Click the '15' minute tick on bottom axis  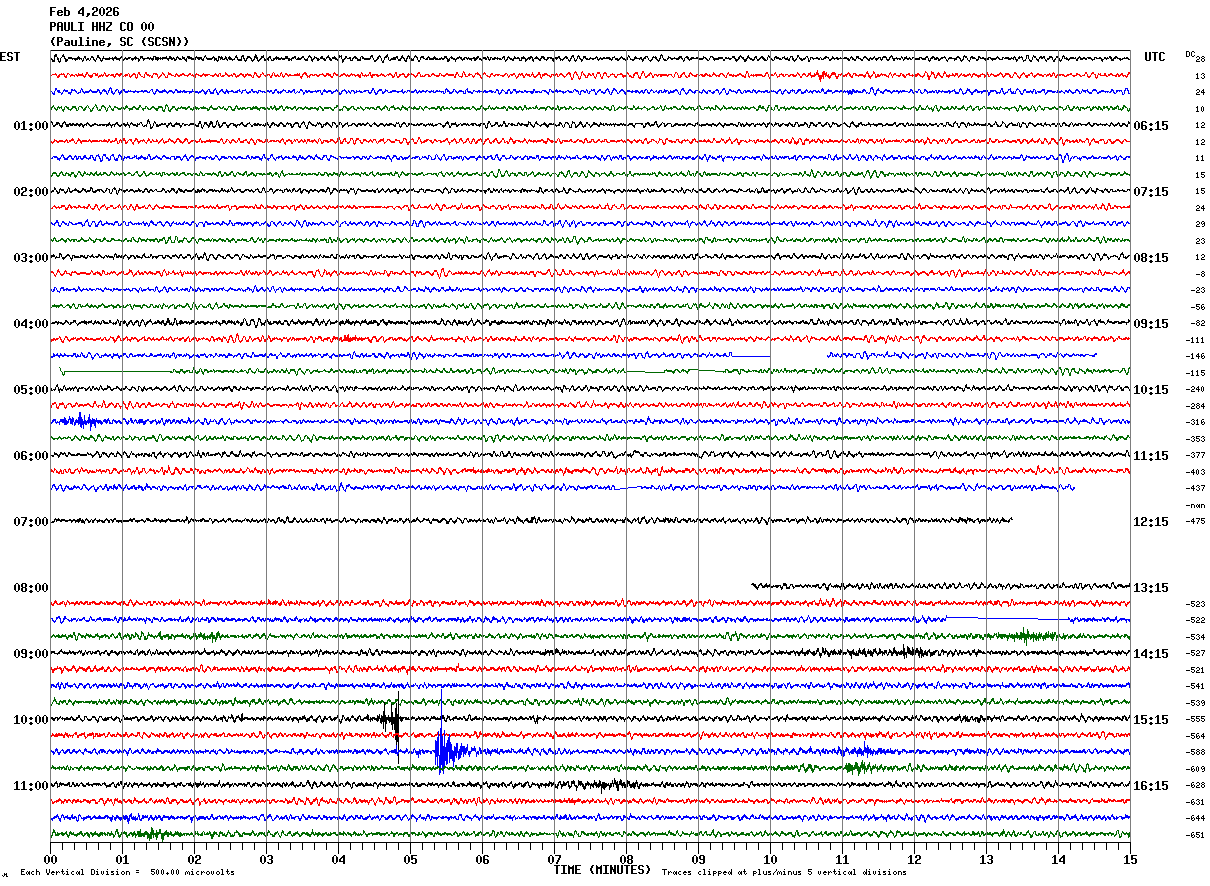coord(1130,859)
